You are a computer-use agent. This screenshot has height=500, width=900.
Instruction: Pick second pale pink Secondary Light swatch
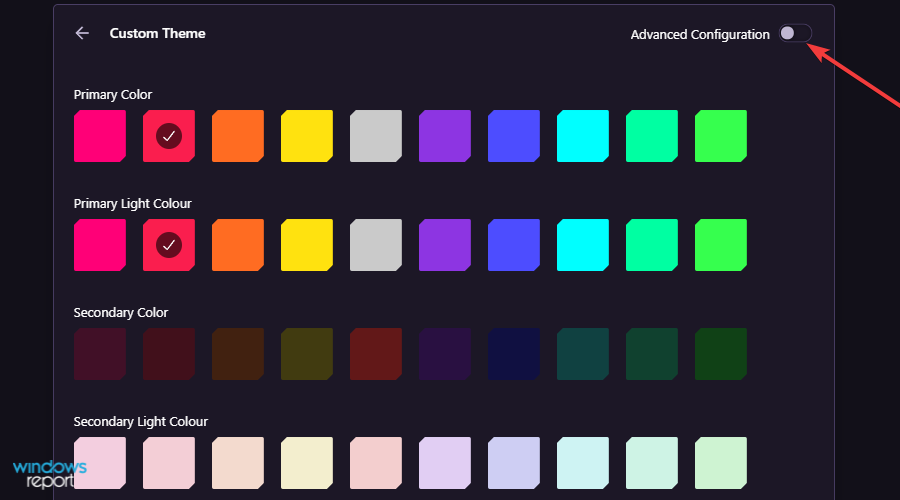[x=169, y=463]
